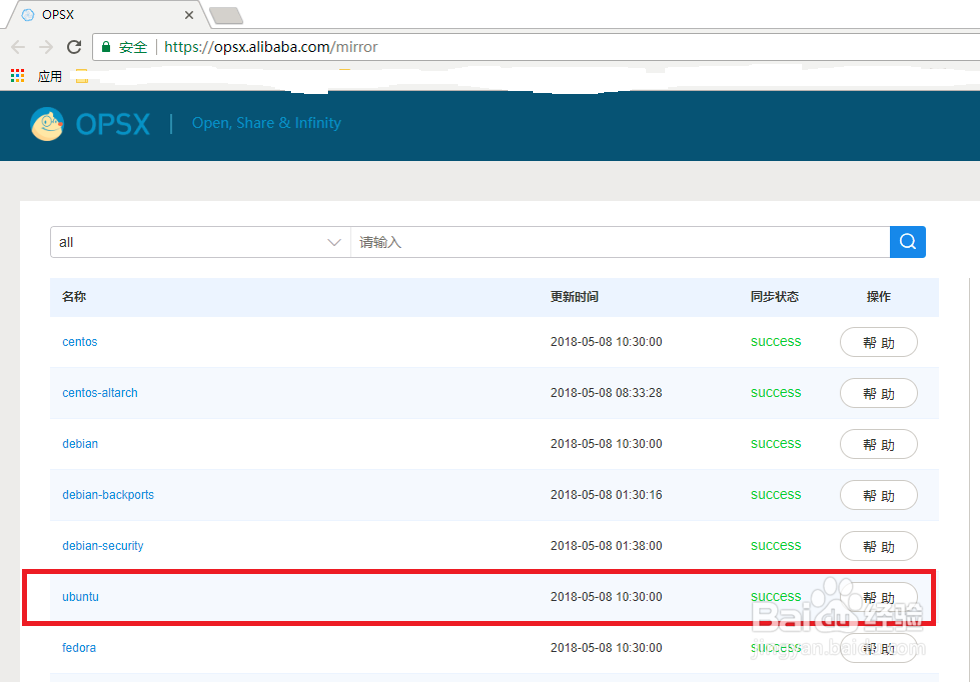Expand the 'all' category dropdown
Image resolution: width=980 pixels, height=682 pixels.
200,242
